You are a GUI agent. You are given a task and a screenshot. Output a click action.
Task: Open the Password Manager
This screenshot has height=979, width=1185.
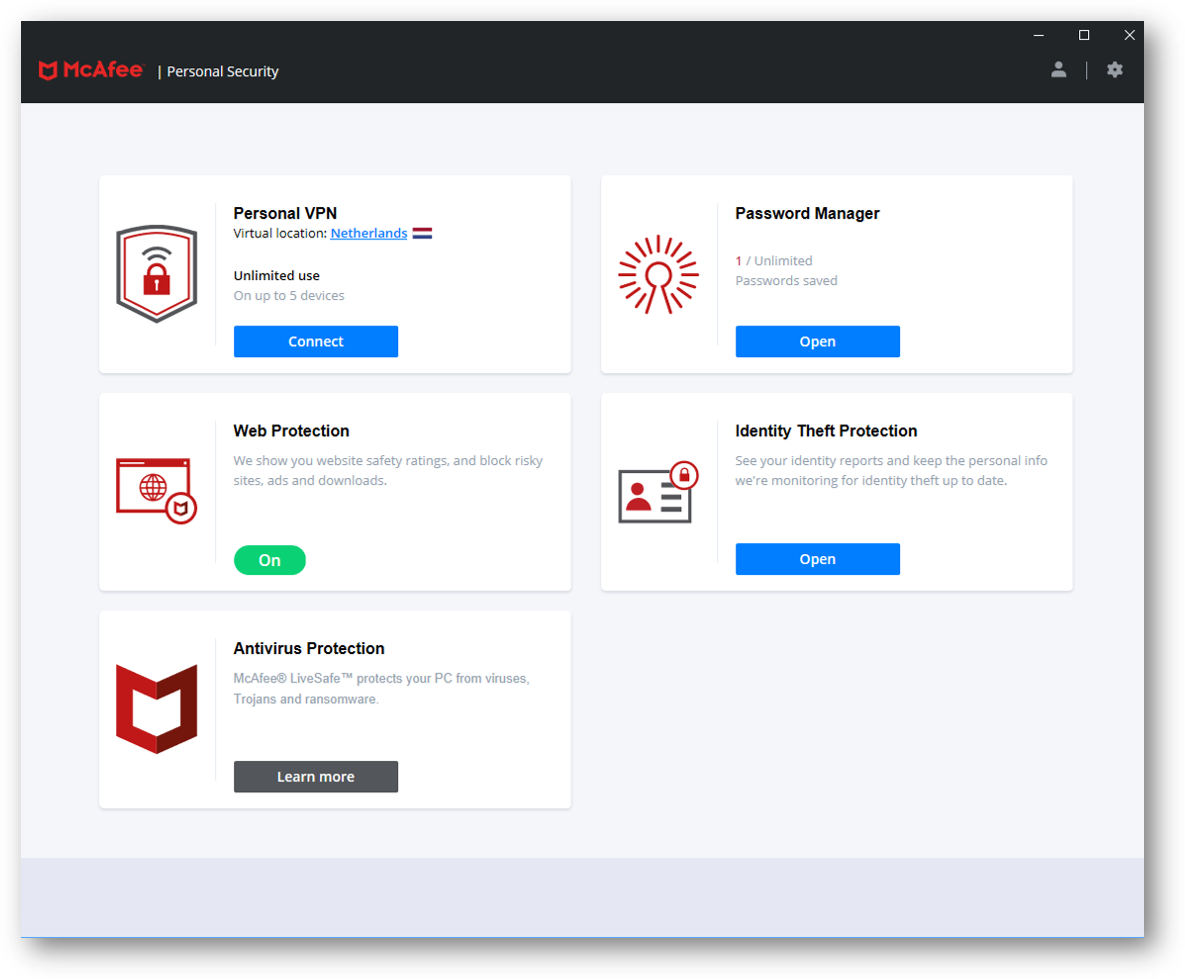point(817,341)
